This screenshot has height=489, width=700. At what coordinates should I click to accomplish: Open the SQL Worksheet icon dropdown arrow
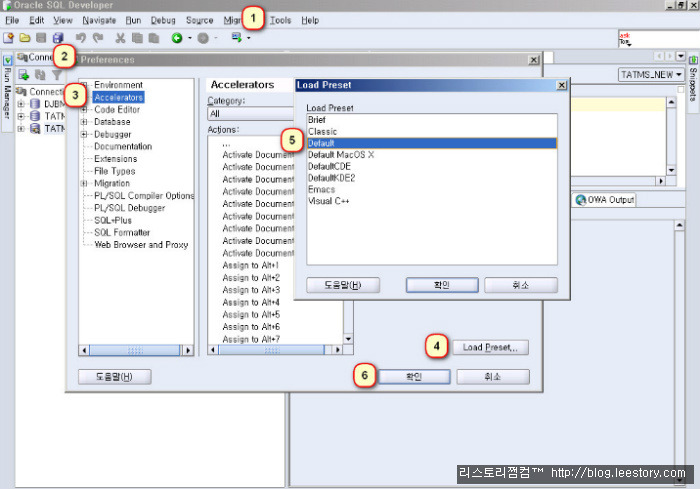point(249,38)
